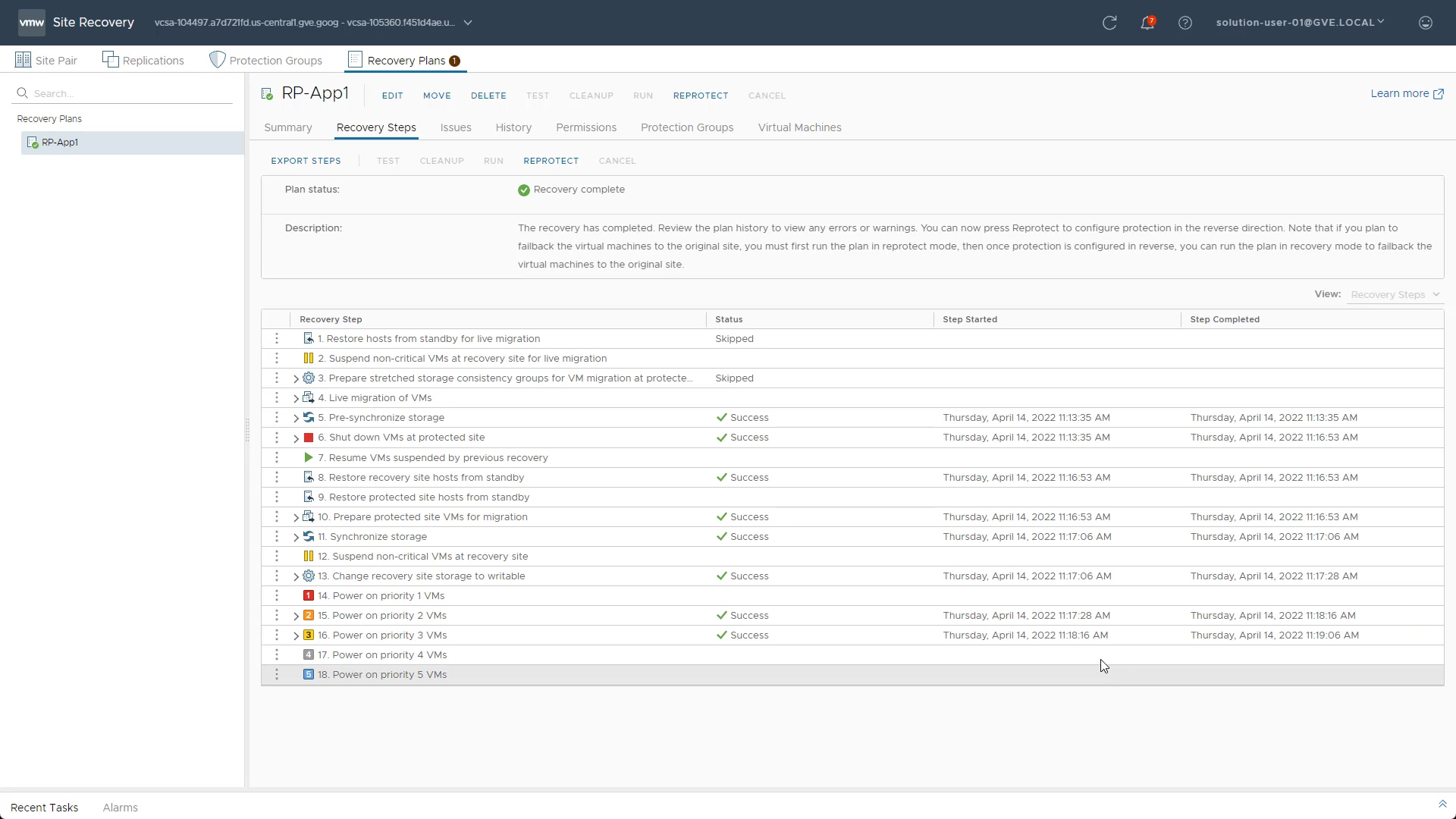Click REPROTECT in the steps toolbar
This screenshot has width=1456, height=819.
pos(551,161)
